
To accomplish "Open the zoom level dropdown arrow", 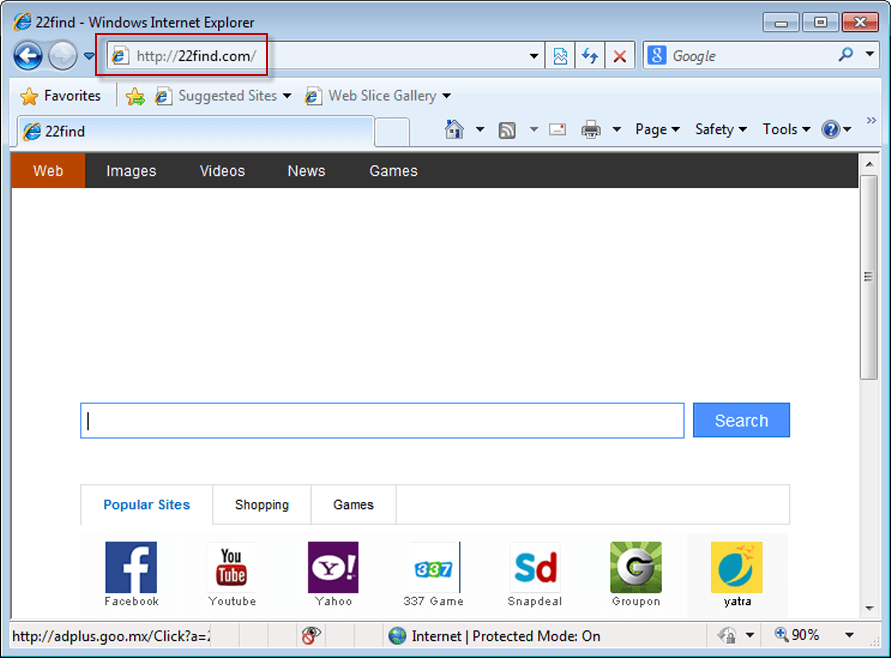I will [849, 635].
